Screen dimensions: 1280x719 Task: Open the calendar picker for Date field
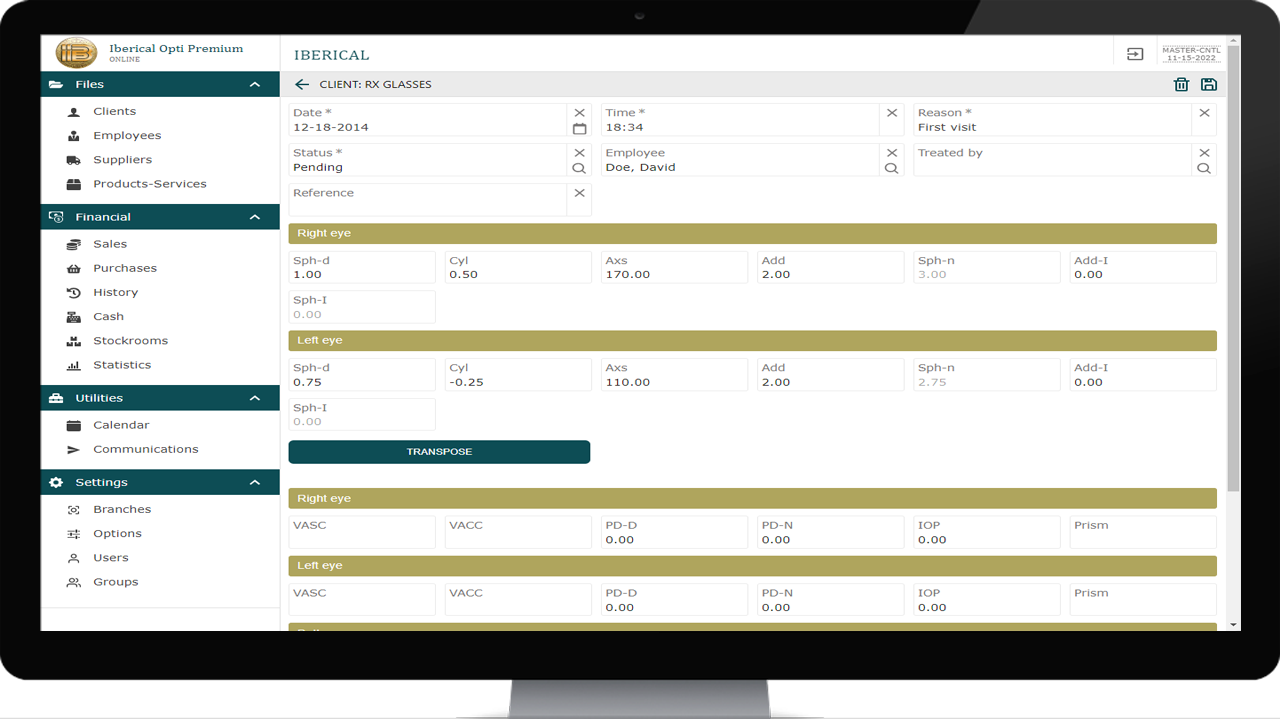click(x=579, y=129)
